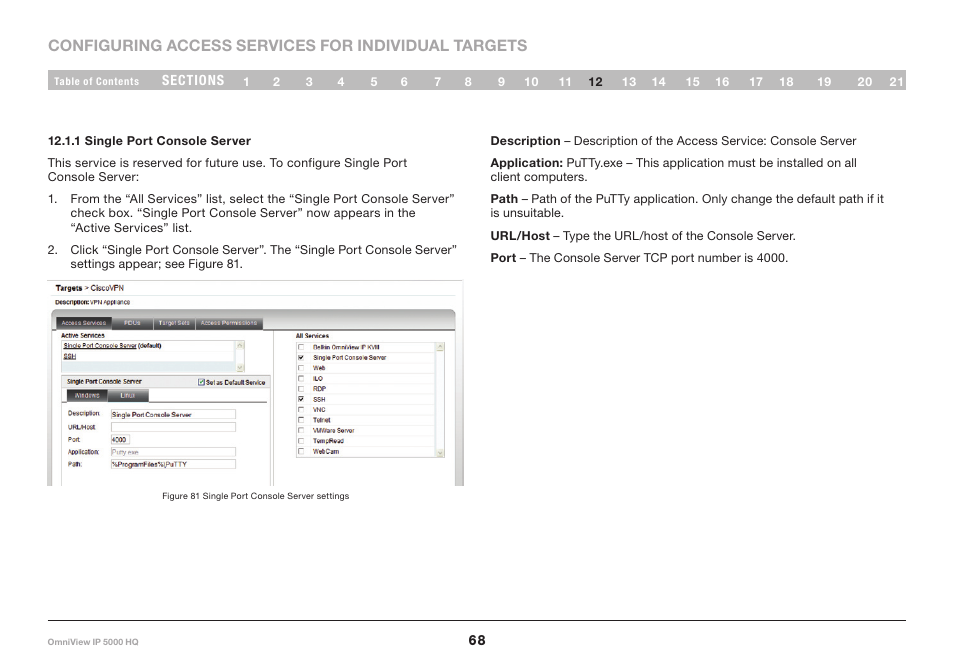
Task: Click the Figure 81 caption text
Action: click(x=256, y=496)
